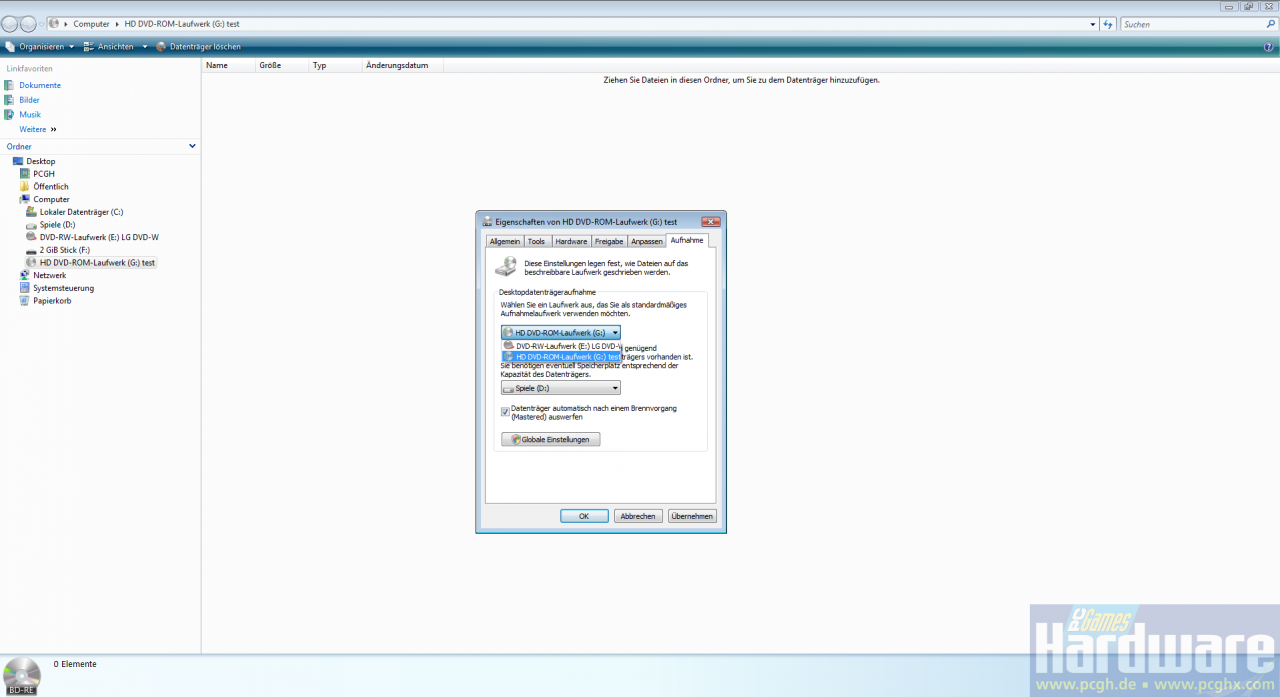This screenshot has height=697, width=1280.
Task: Click the Datenträger löschen toolbar button
Action: pos(198,46)
